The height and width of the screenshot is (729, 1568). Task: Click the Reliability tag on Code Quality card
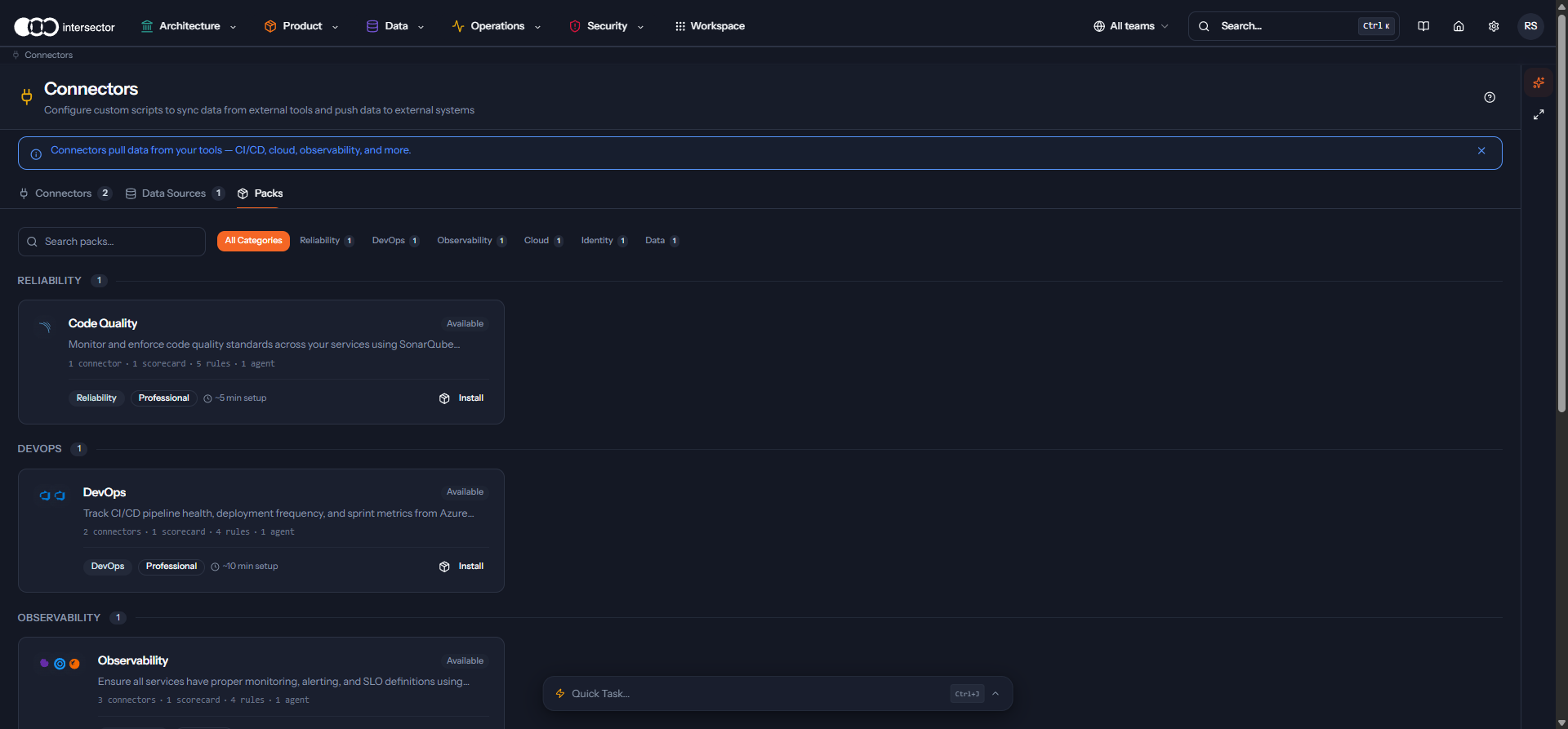point(96,398)
